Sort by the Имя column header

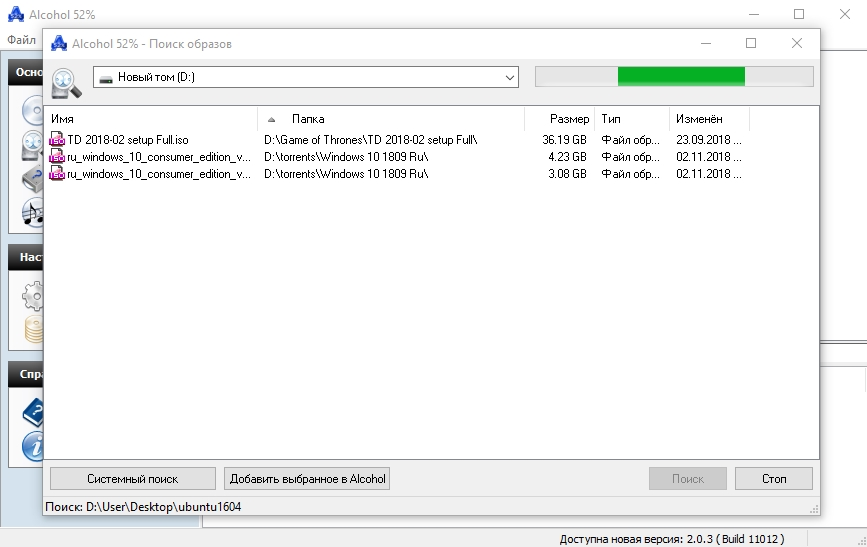point(150,119)
